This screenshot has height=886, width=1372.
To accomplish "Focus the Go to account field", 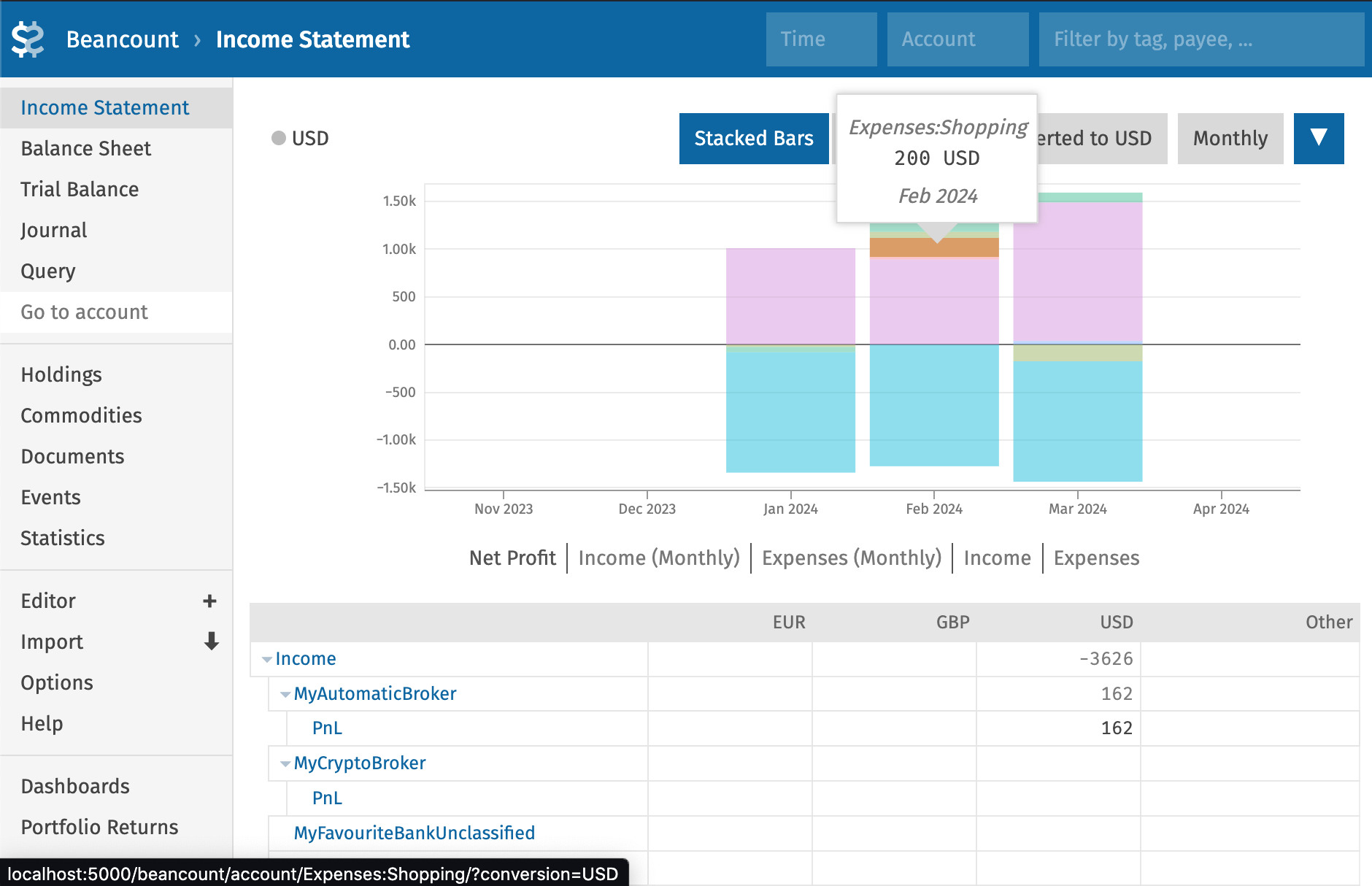I will click(x=116, y=312).
